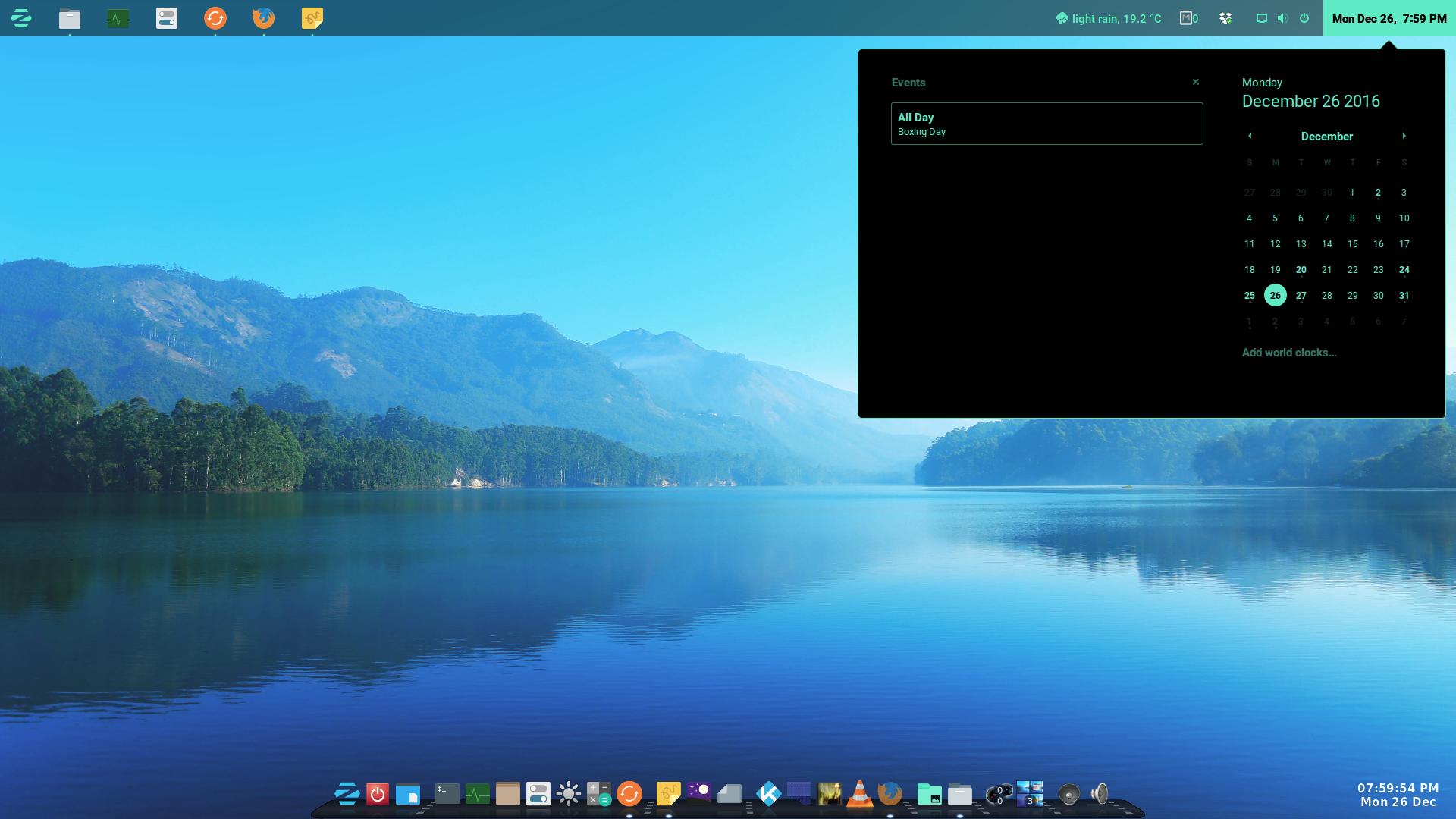
Task: Open the volume indicator in top panel
Action: point(1282,18)
